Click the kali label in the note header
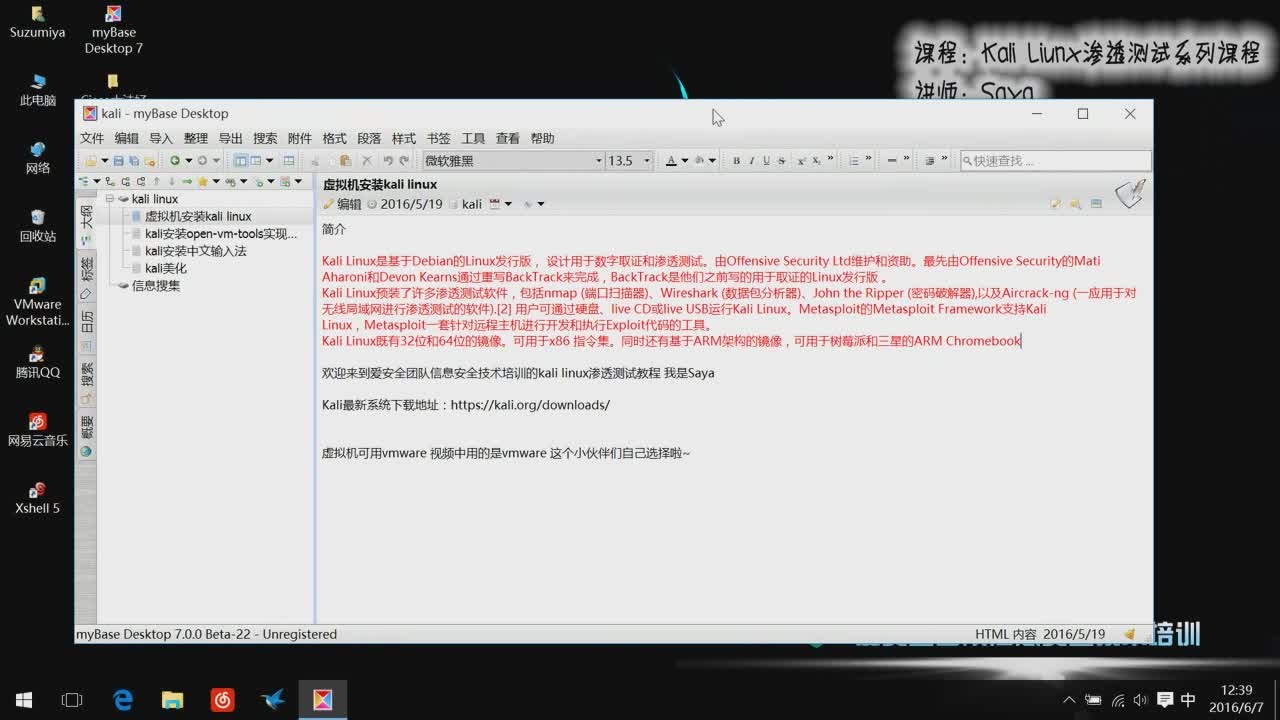Image resolution: width=1280 pixels, height=720 pixels. click(471, 204)
